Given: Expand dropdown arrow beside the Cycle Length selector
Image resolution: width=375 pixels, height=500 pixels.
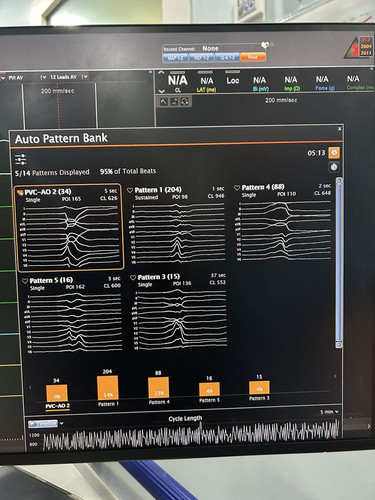Looking at the screenshot, I should (62, 423).
